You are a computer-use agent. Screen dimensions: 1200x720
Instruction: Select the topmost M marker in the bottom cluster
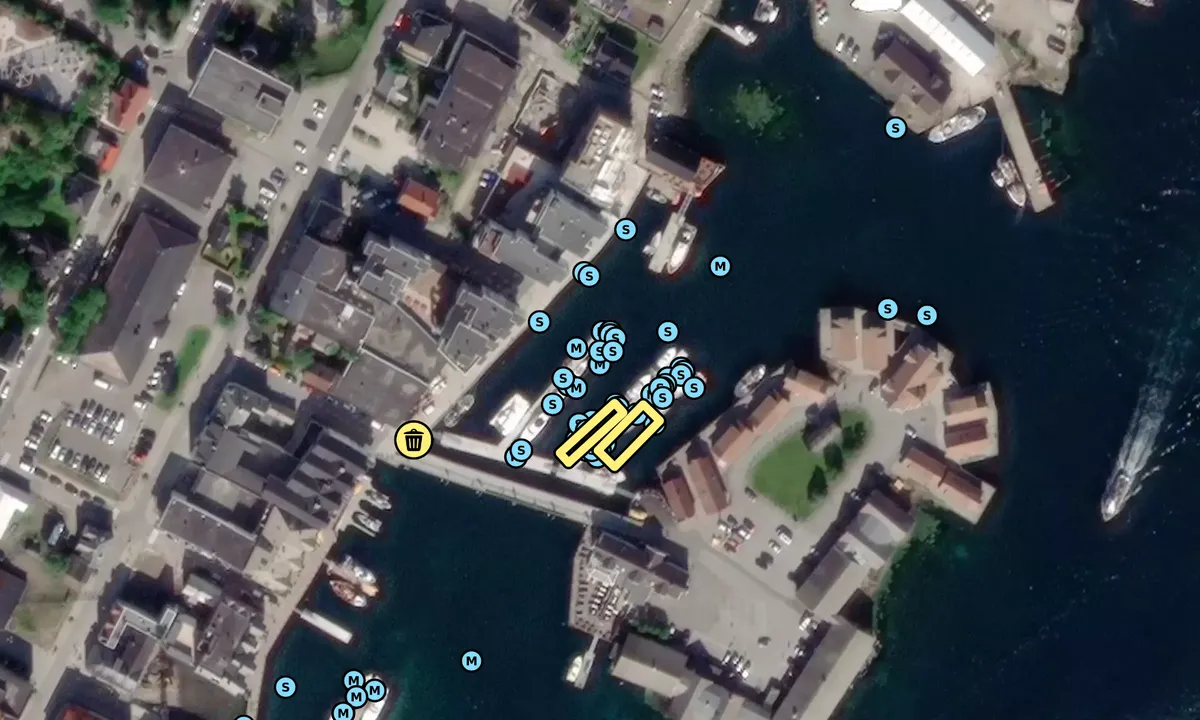point(353,680)
